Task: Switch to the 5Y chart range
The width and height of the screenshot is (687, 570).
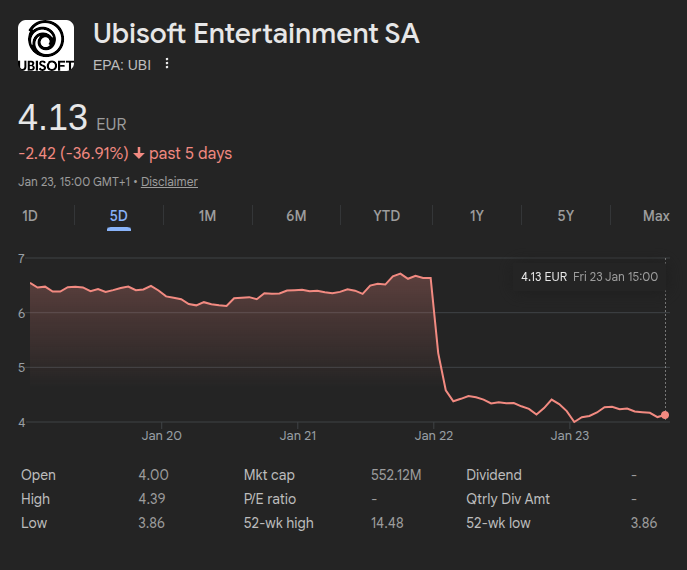Action: (x=566, y=216)
